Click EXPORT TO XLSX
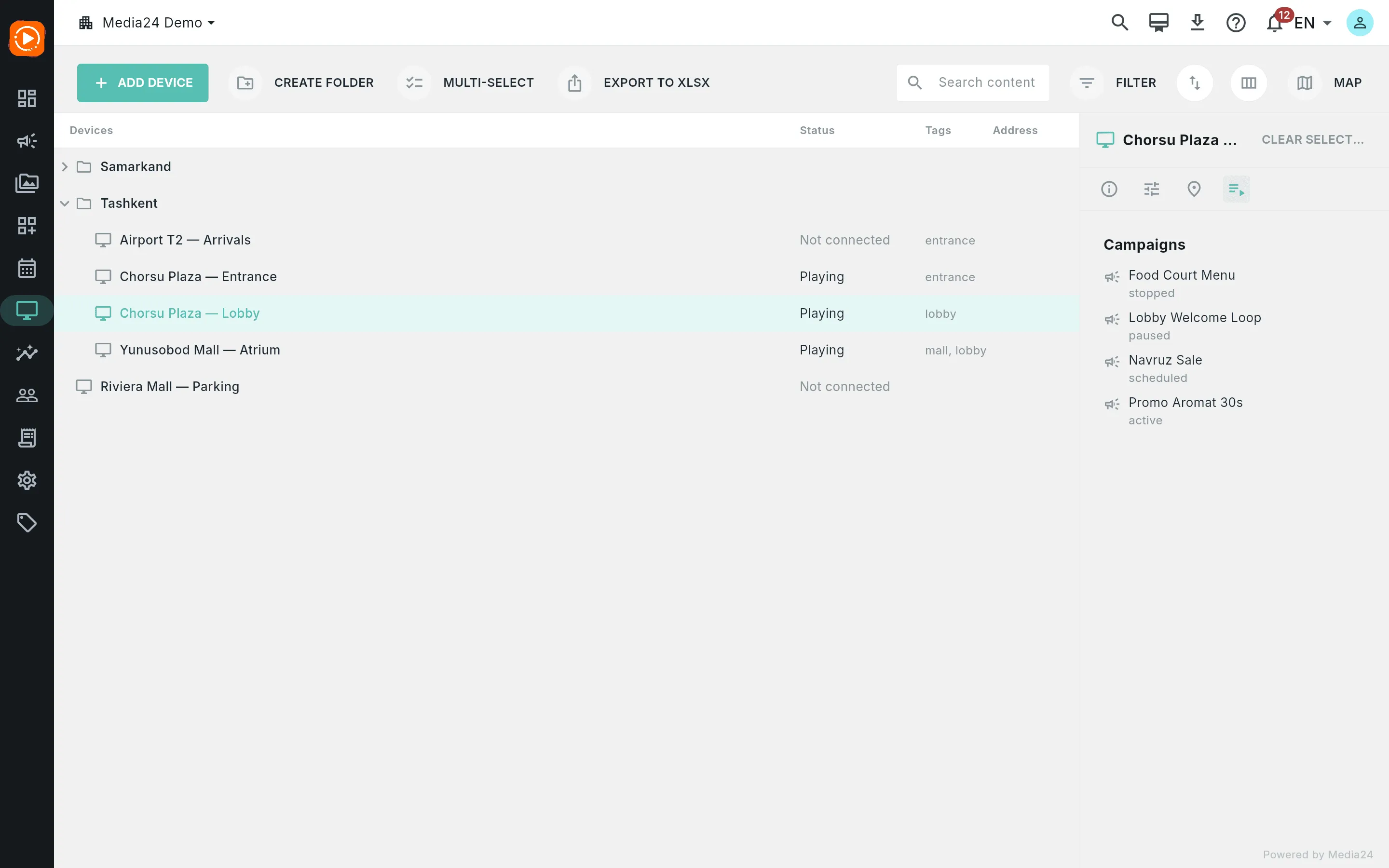Viewport: 1389px width, 868px height. click(x=634, y=82)
